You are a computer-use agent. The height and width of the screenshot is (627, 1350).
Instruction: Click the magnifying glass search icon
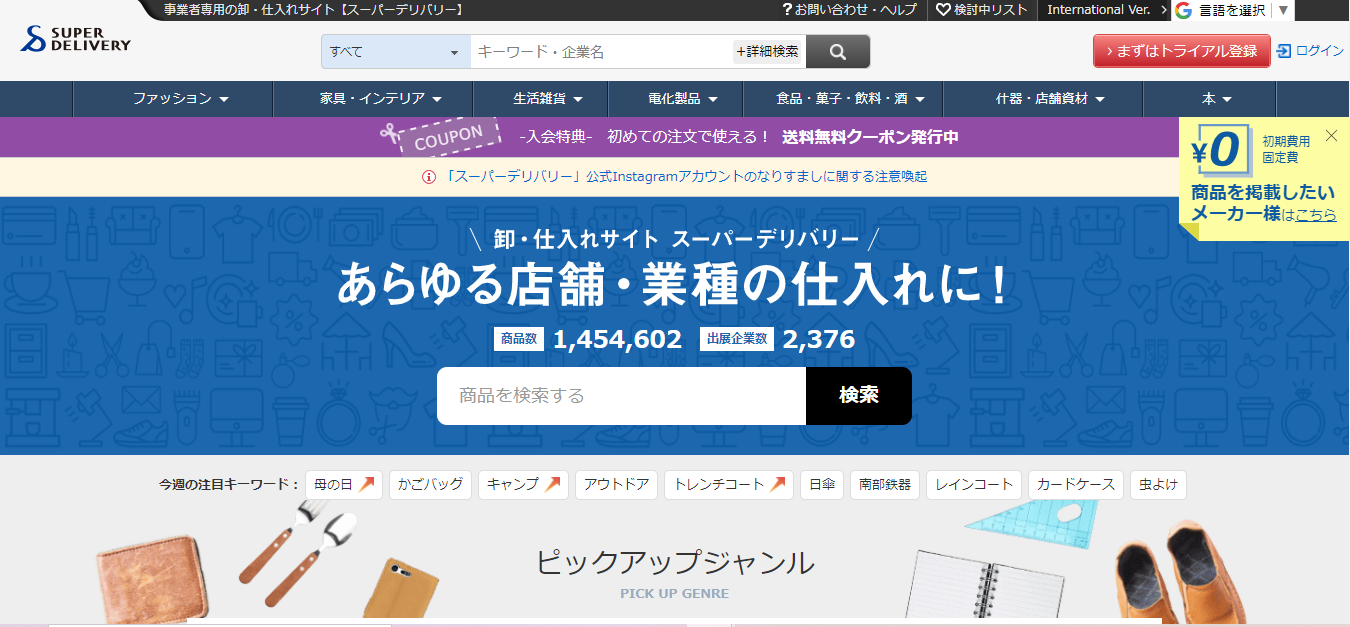[838, 51]
